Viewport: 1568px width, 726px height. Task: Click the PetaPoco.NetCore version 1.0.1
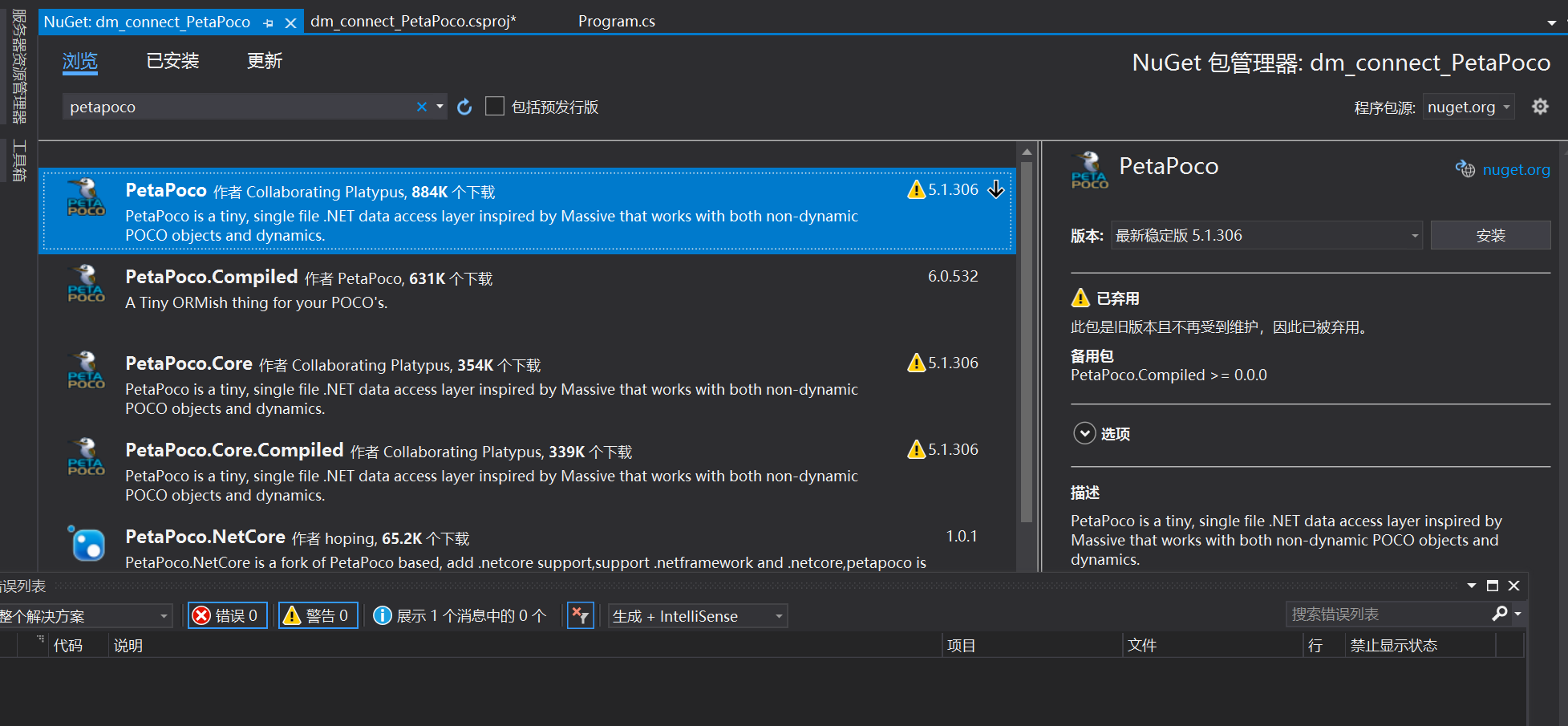click(x=961, y=536)
